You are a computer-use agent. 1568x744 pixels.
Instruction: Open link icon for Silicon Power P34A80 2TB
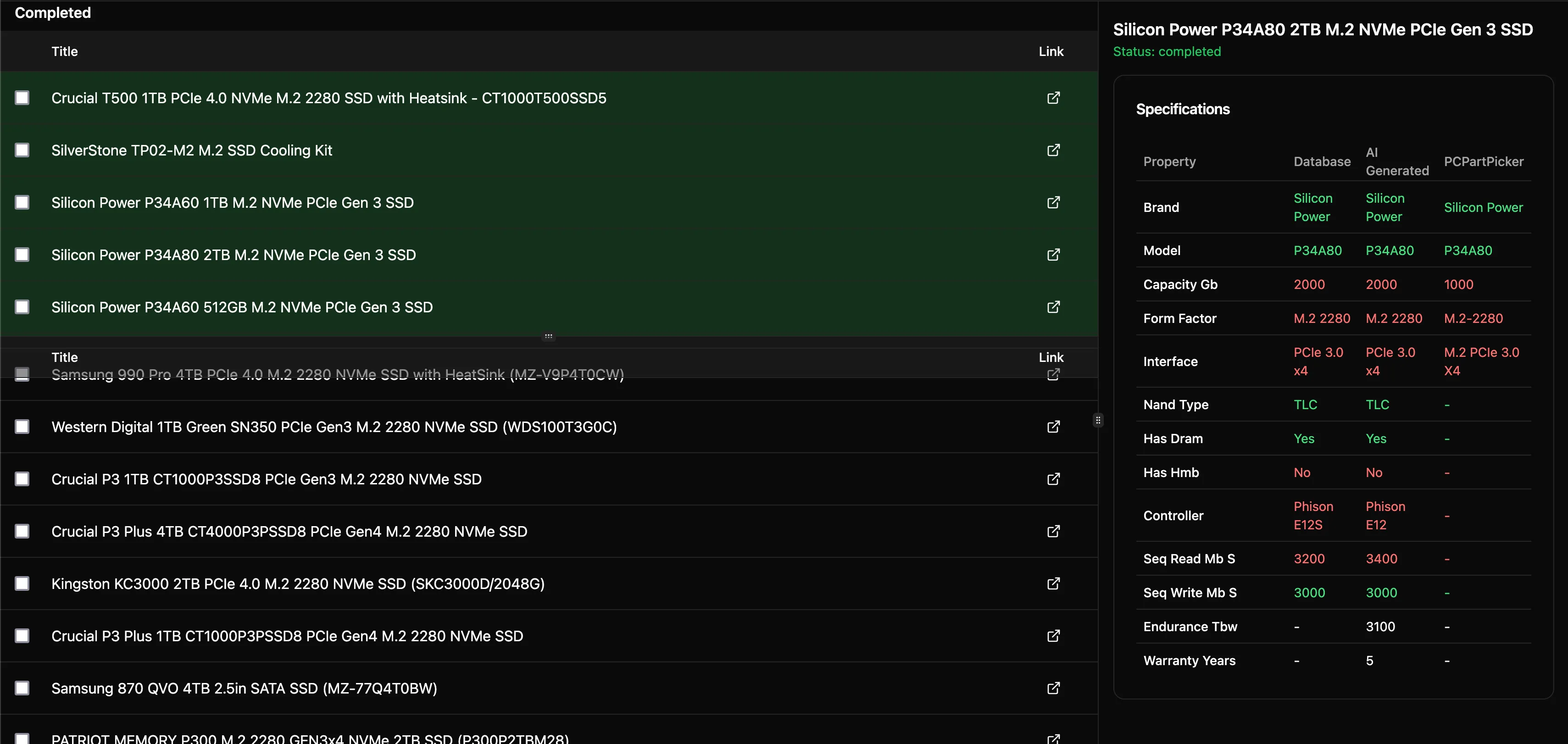tap(1053, 255)
